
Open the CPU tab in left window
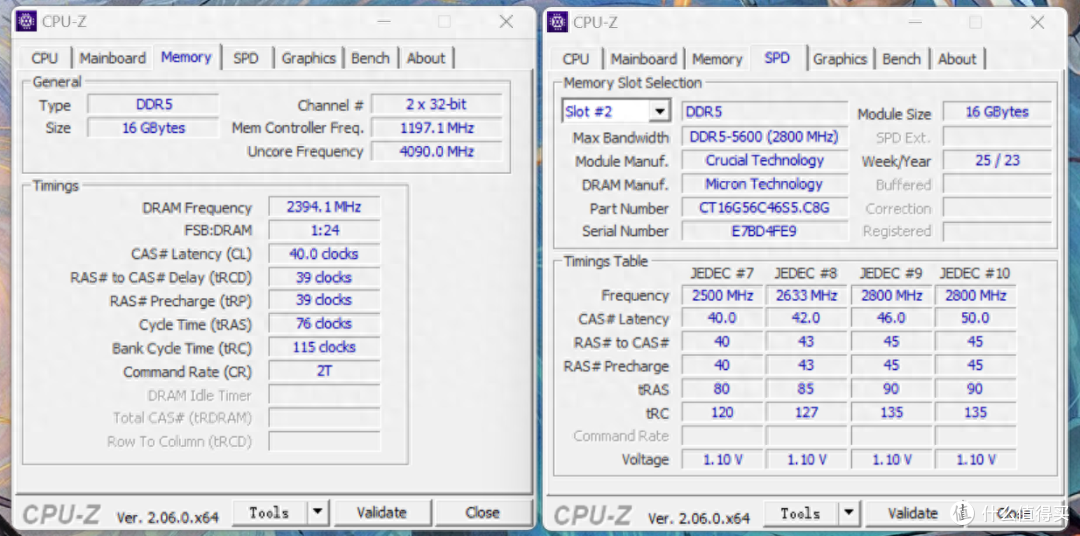coord(45,59)
